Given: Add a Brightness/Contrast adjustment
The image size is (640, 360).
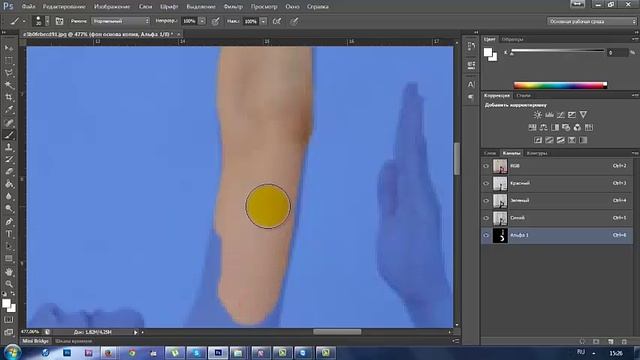Looking at the screenshot, I should [538, 115].
